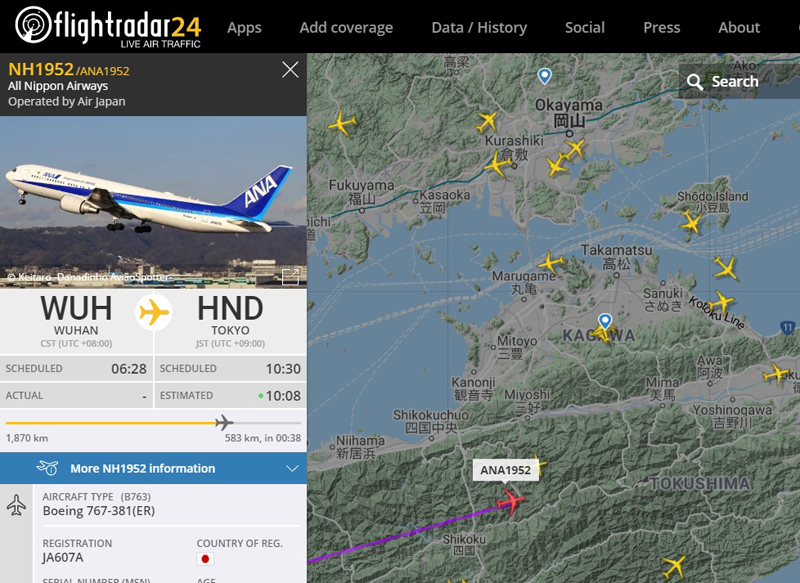Screen dimensions: 800x583
Task: Click the blue airport pin above Okayama
Action: coord(545,76)
